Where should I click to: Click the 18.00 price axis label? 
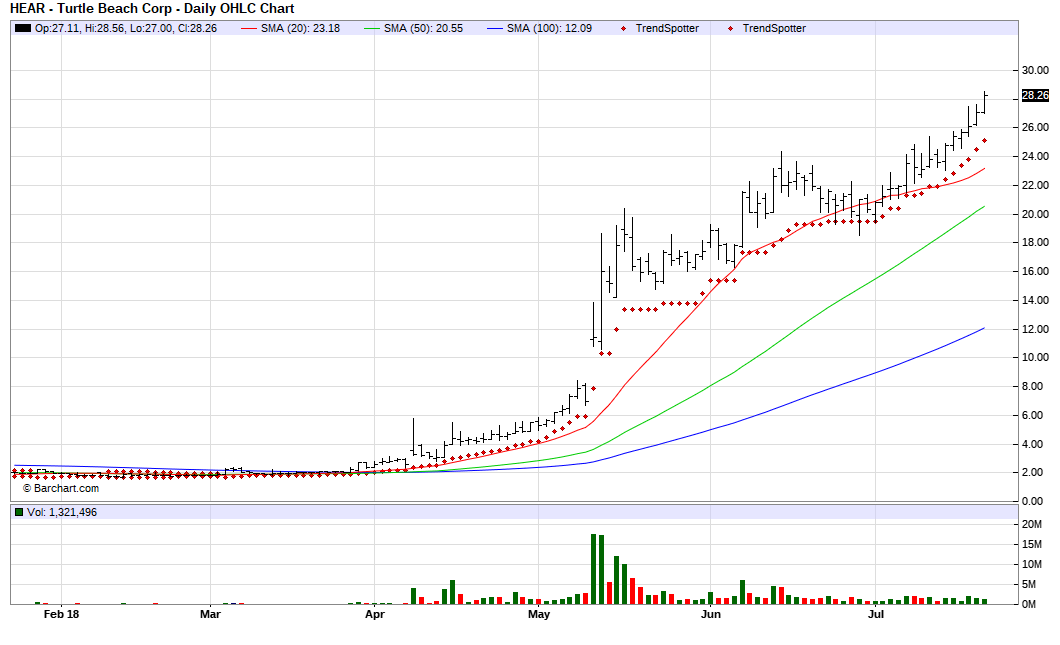(1035, 242)
